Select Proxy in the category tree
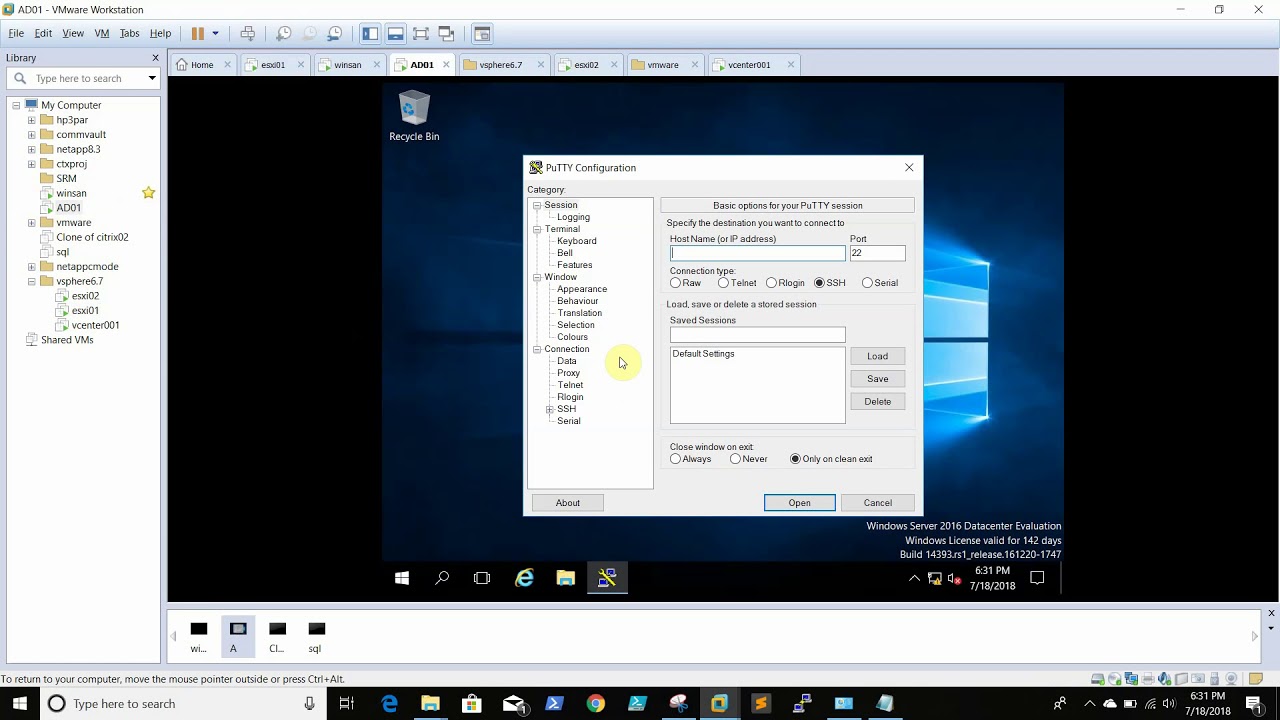Image resolution: width=1280 pixels, height=720 pixels. click(568, 373)
